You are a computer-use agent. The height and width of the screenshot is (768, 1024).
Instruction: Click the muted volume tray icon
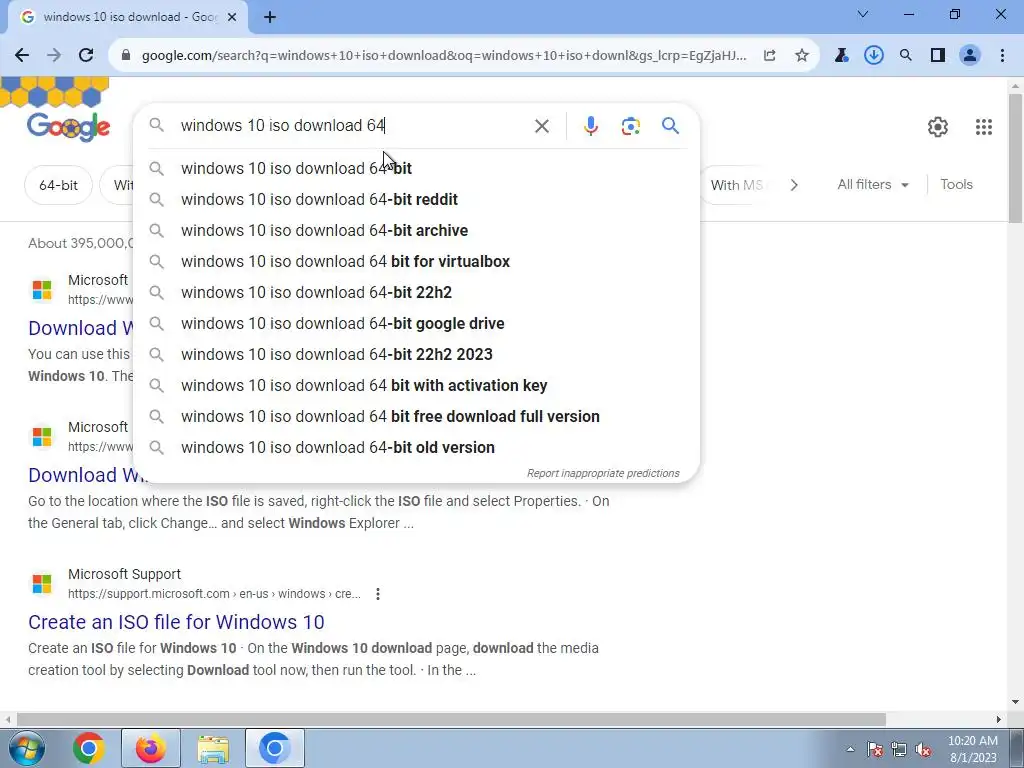(x=923, y=749)
